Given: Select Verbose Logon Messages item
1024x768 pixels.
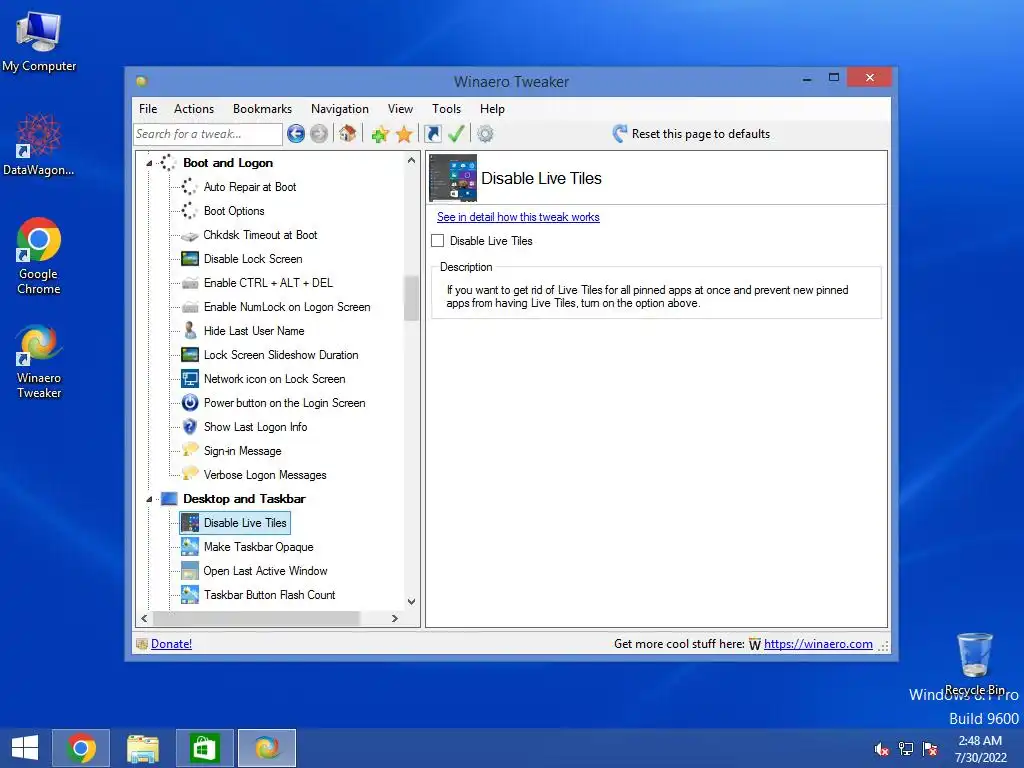Looking at the screenshot, I should [265, 475].
